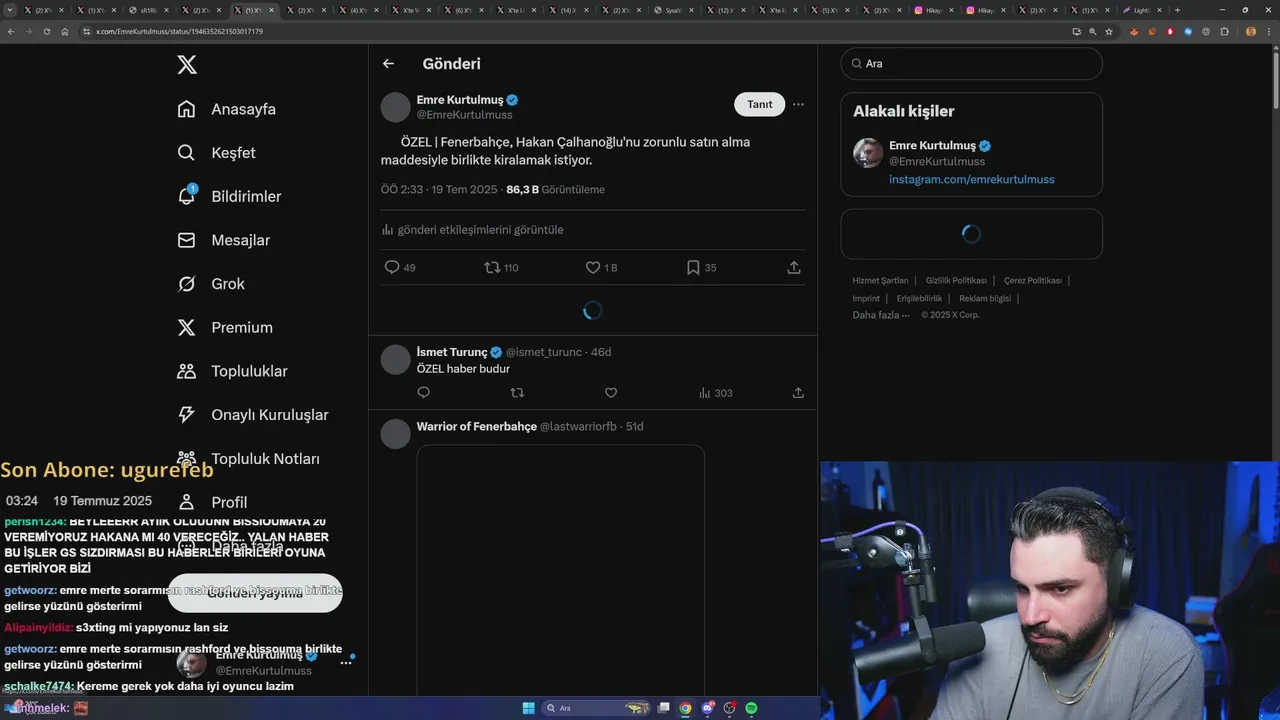
Task: Open Emre Kurtulmuş in Alakalı kişiler
Action: point(932,146)
